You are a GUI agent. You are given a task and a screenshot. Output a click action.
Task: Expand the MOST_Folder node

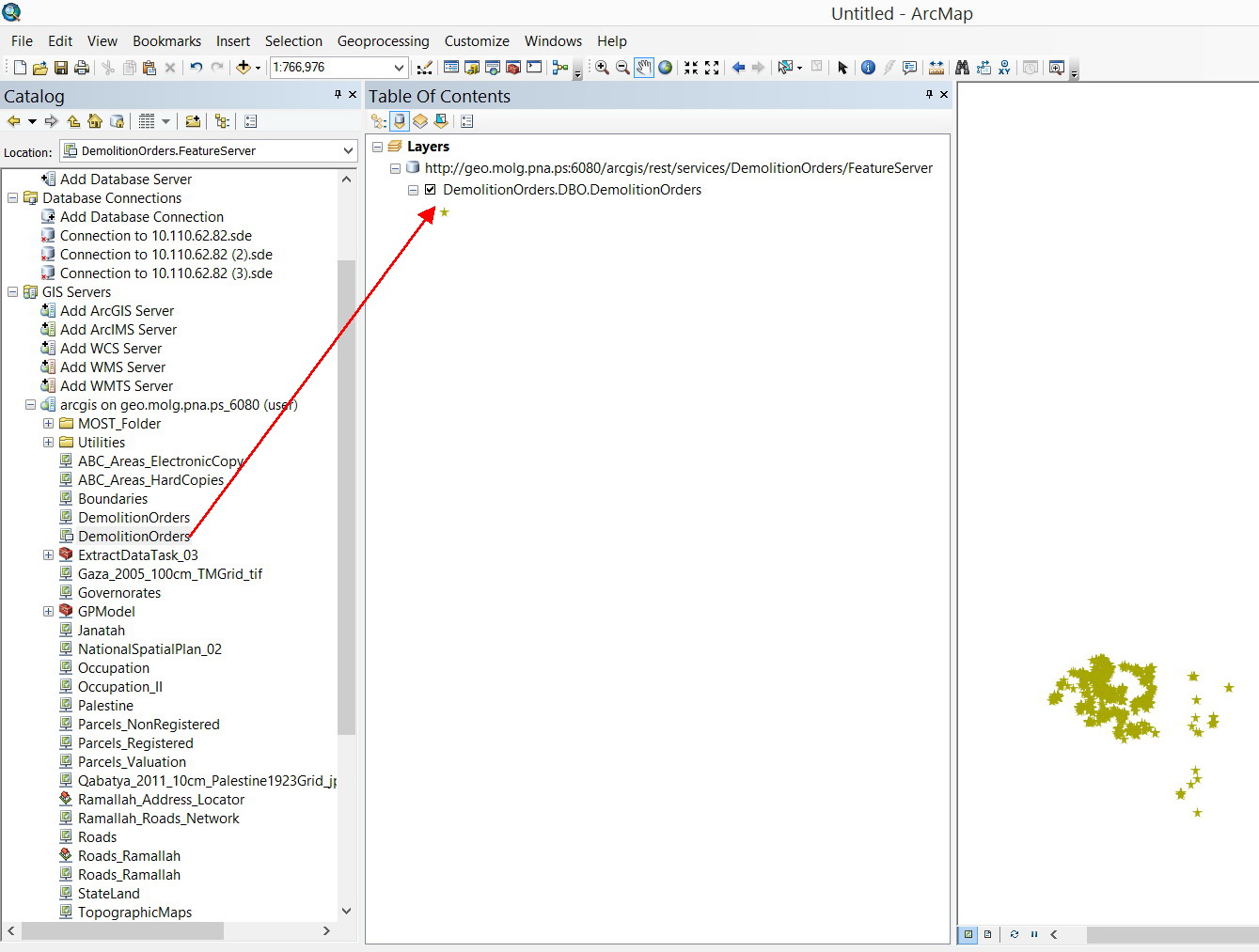(48, 424)
